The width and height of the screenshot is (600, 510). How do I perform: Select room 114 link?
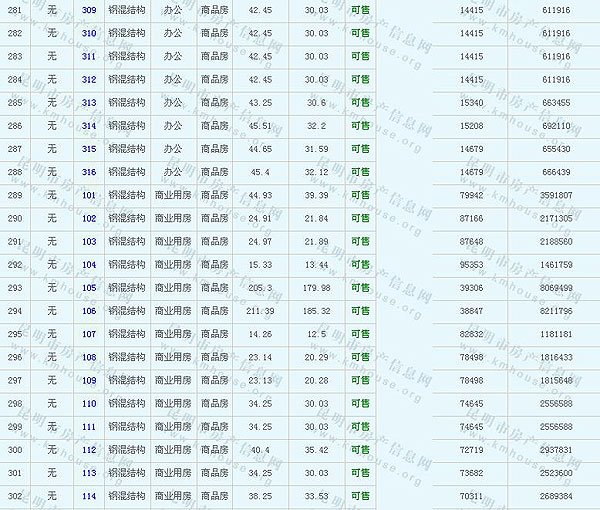89,496
